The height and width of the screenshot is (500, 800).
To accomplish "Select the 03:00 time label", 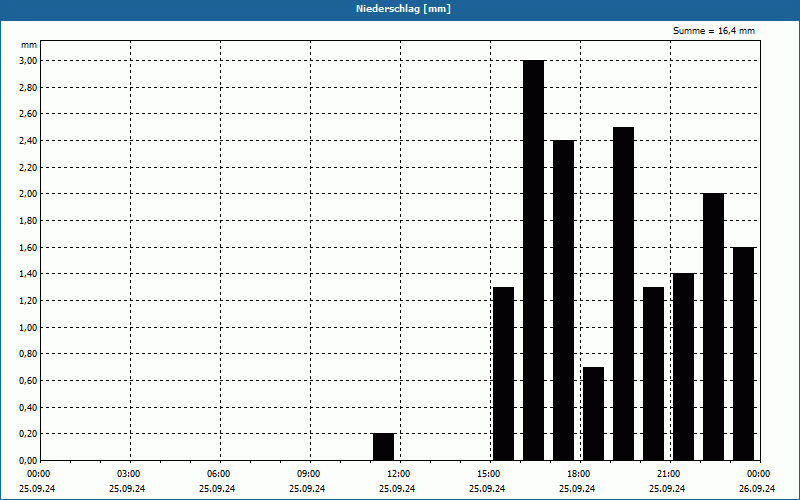I will click(129, 474).
